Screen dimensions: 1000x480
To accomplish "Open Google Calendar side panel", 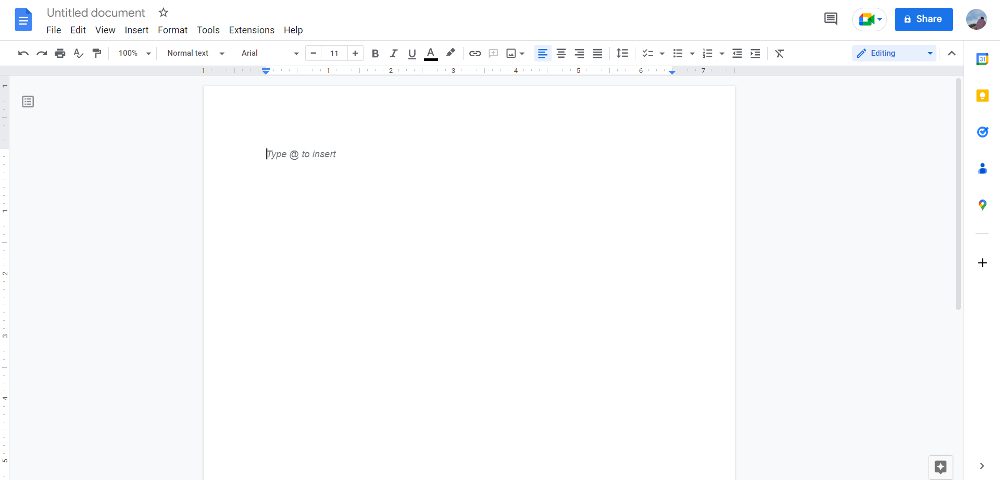I will coord(982,59).
